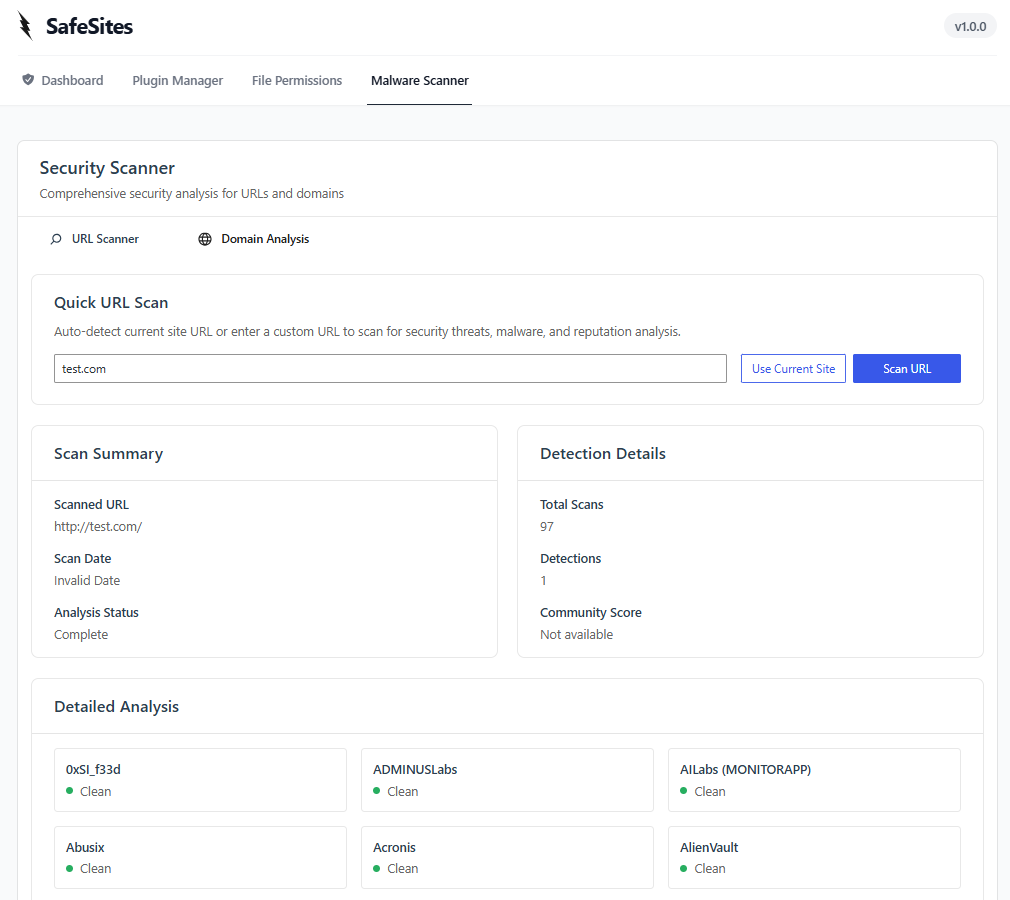Screen dimensions: 1010x900
Task: Select the AILabs (MONITORAPP) result card
Action: pyautogui.click(x=814, y=779)
